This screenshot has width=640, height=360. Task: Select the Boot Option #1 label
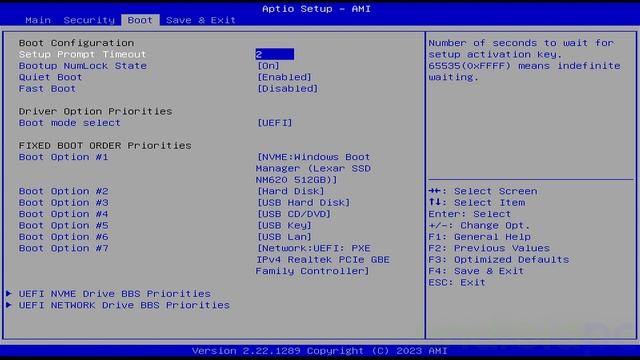click(x=63, y=157)
